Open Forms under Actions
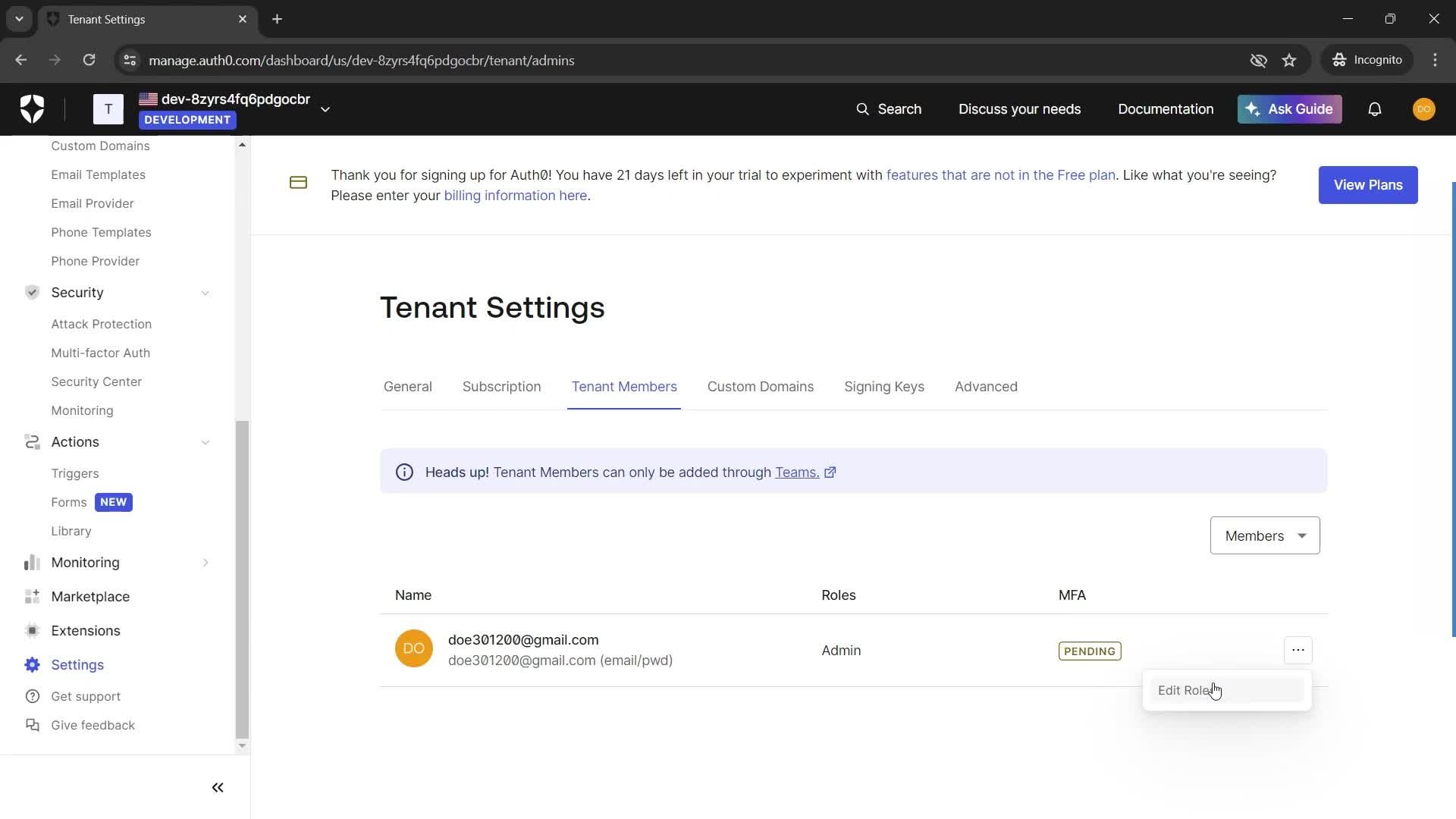 pyautogui.click(x=68, y=502)
